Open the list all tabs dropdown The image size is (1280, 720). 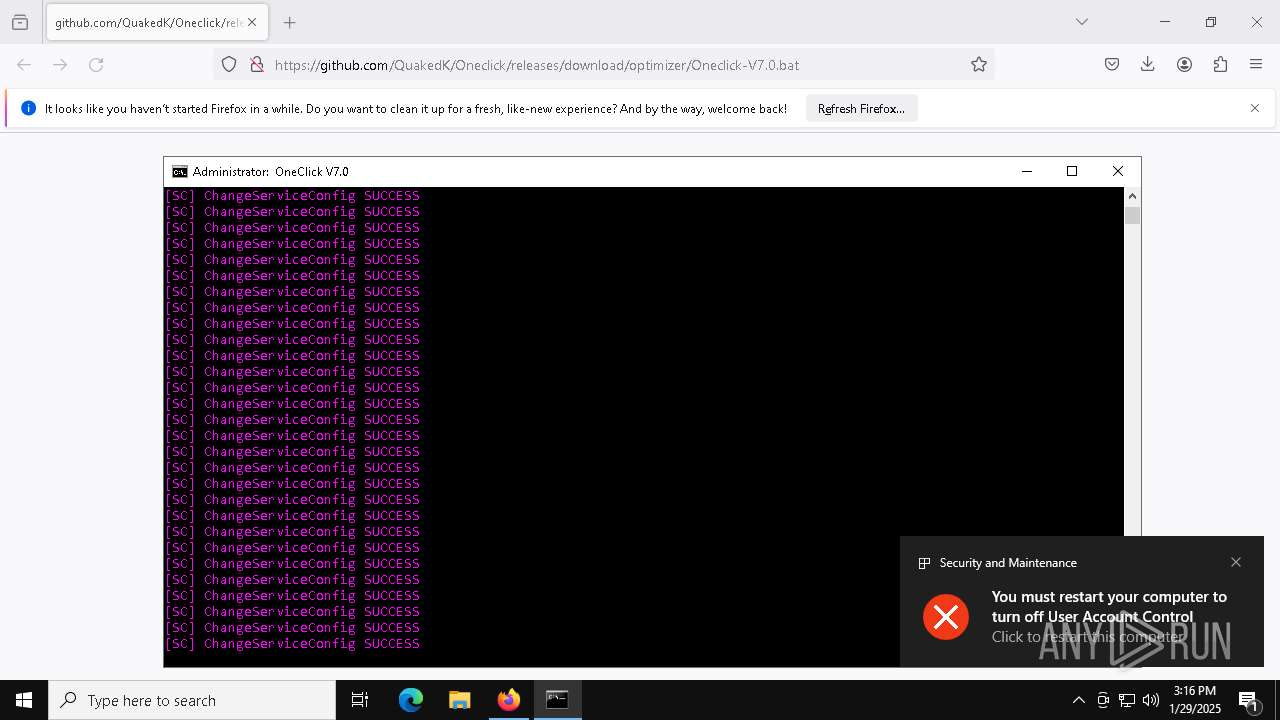(1082, 22)
